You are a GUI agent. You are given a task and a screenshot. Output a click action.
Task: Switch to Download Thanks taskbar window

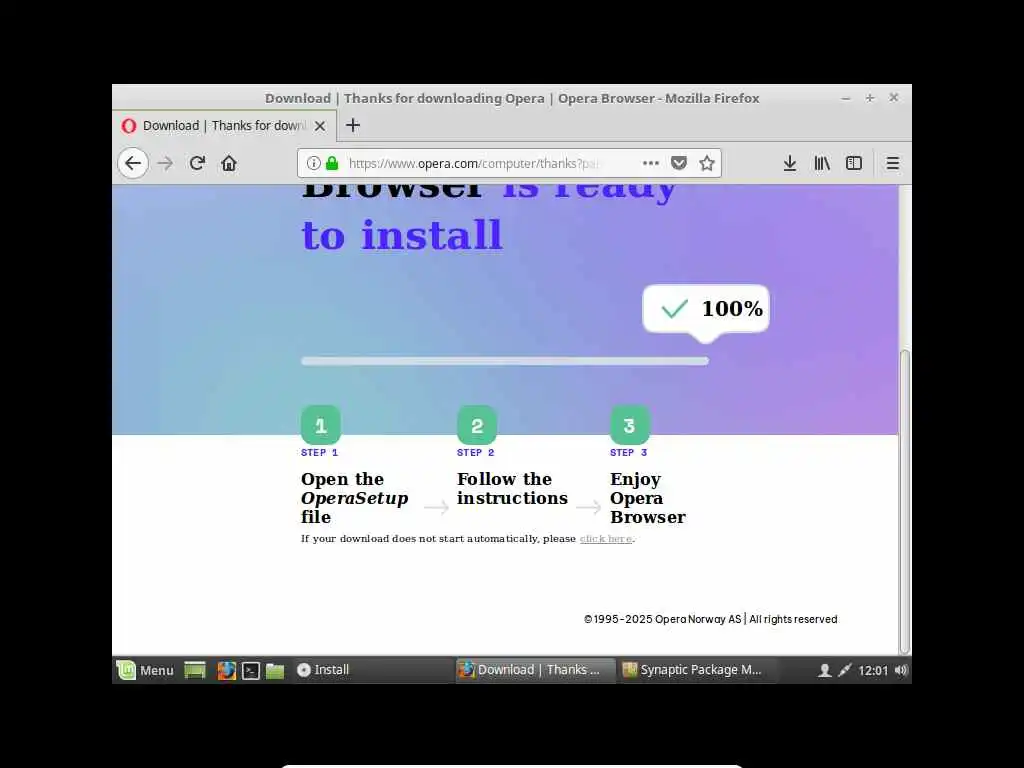click(535, 670)
